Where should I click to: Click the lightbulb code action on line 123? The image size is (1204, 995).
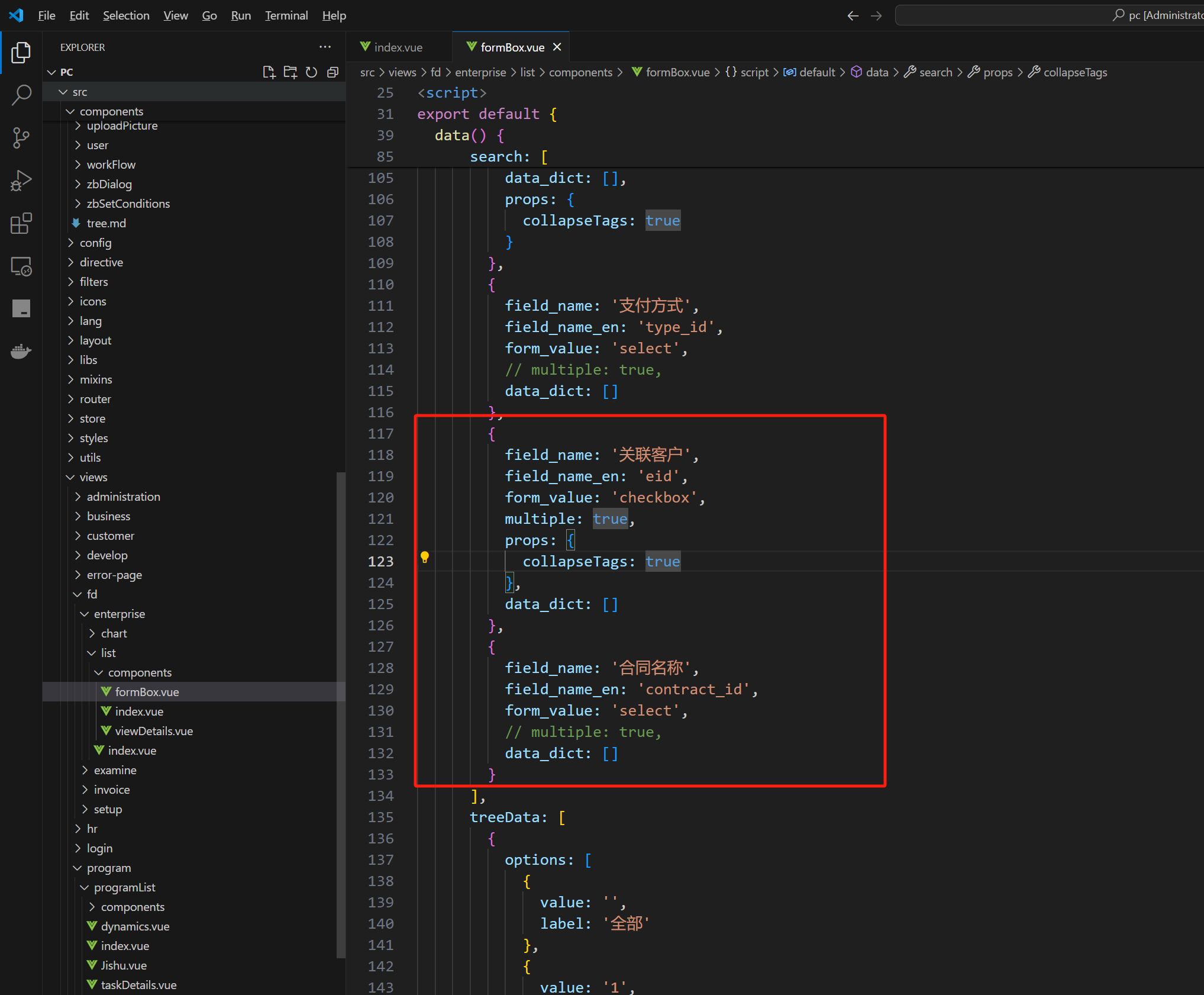pyautogui.click(x=425, y=557)
